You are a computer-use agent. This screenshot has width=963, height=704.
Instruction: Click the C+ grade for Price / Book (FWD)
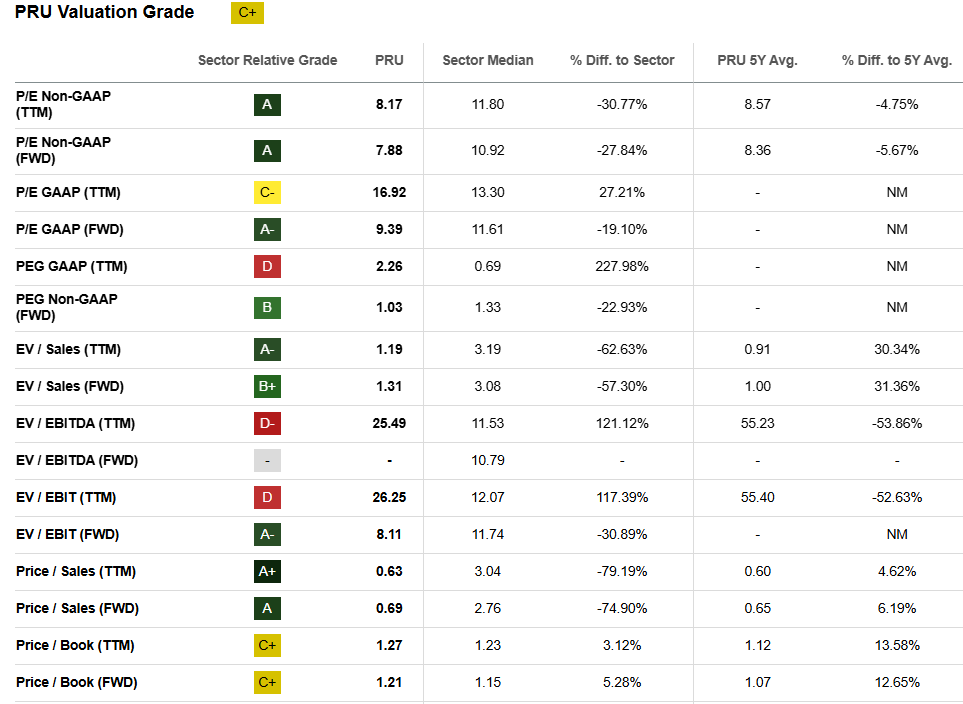point(267,682)
